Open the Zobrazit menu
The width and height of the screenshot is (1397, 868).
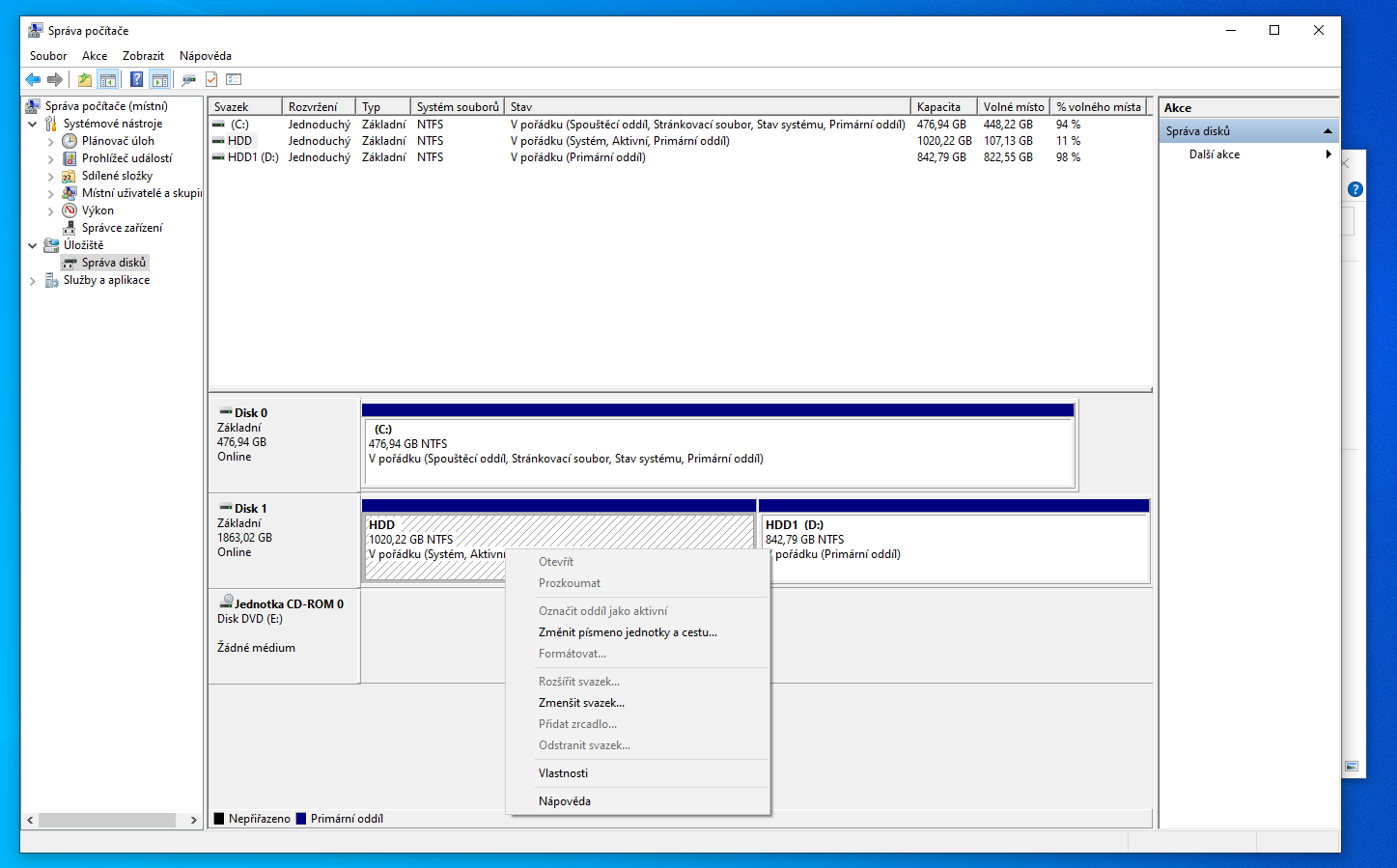[x=143, y=56]
